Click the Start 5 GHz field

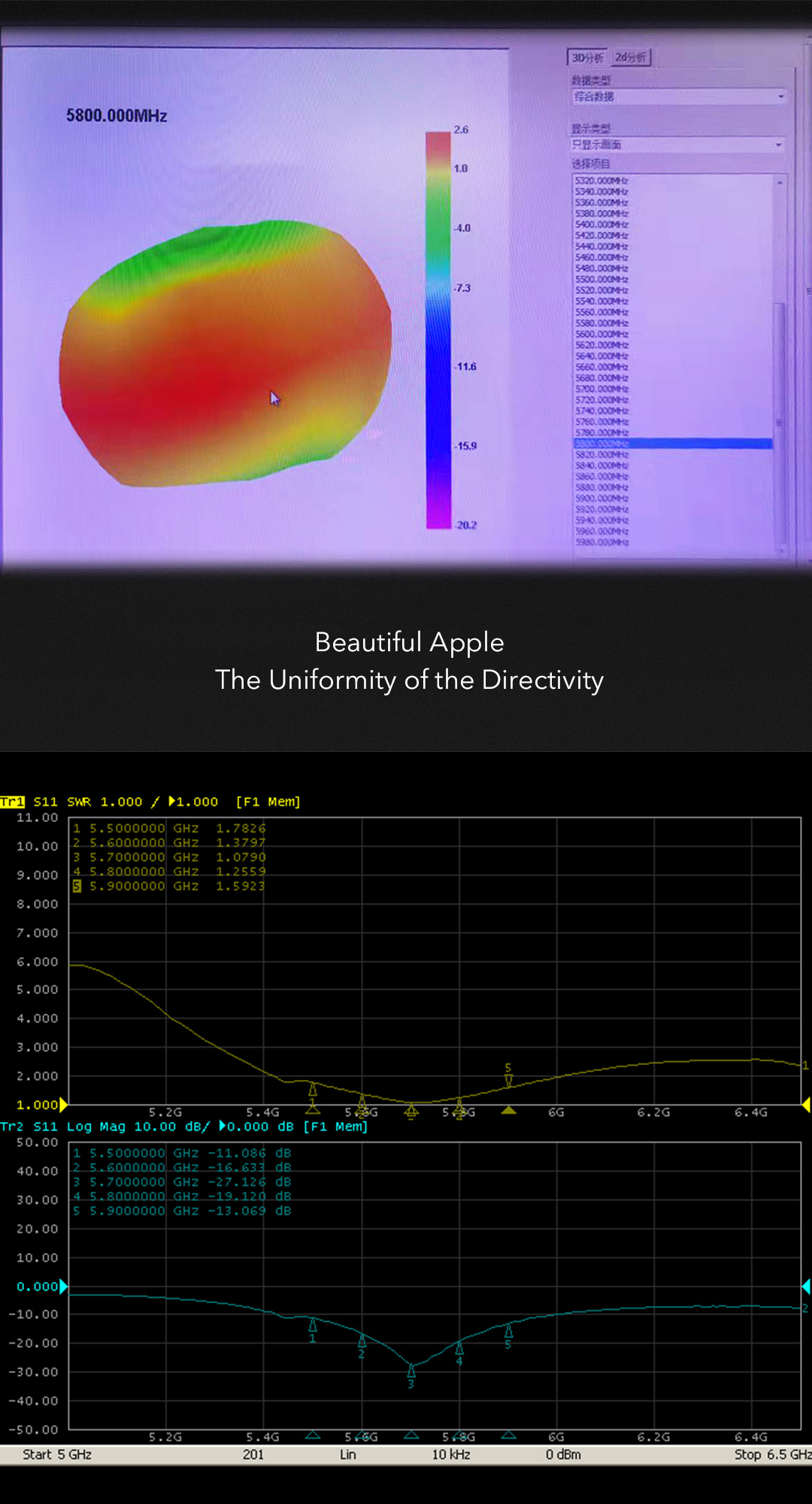click(x=57, y=1454)
